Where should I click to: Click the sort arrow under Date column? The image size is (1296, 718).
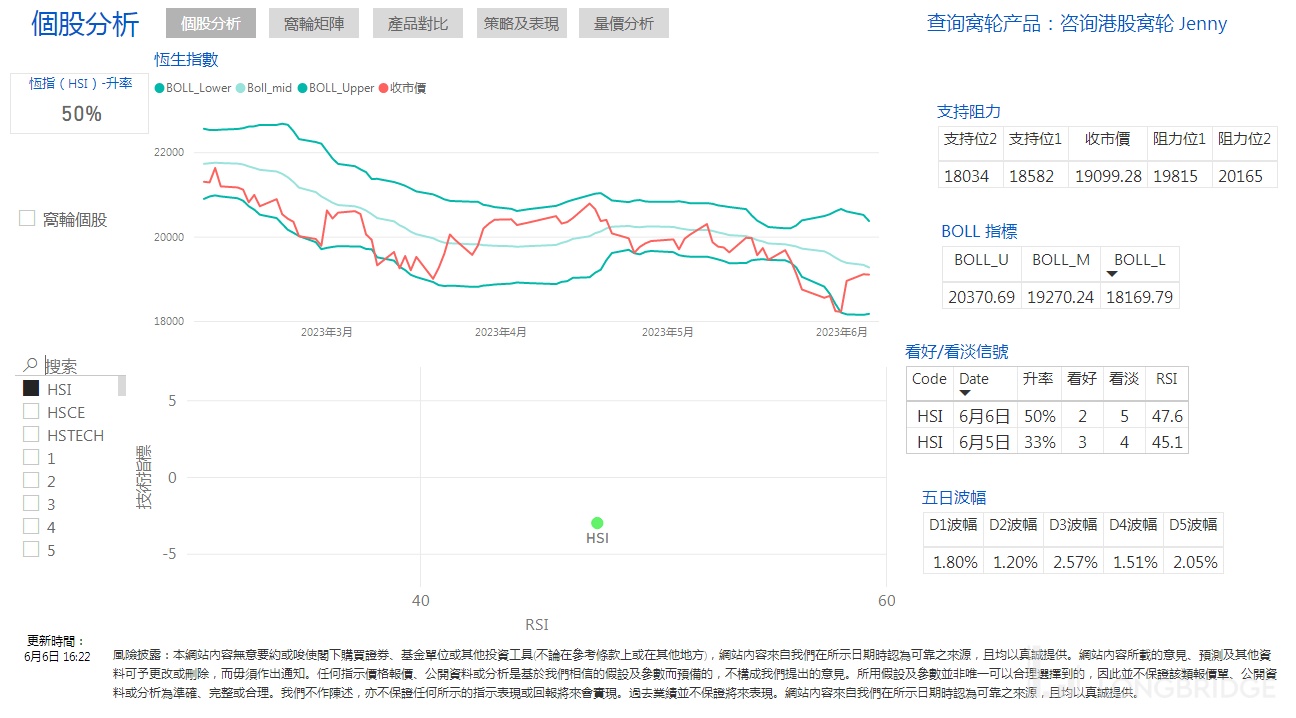click(x=965, y=393)
